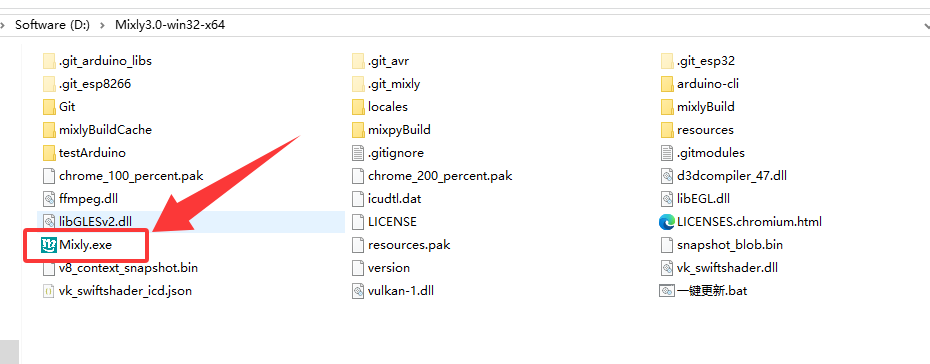Click Mixly3.0-win32-x64 in the breadcrumb path
The height and width of the screenshot is (364, 930).
170,25
